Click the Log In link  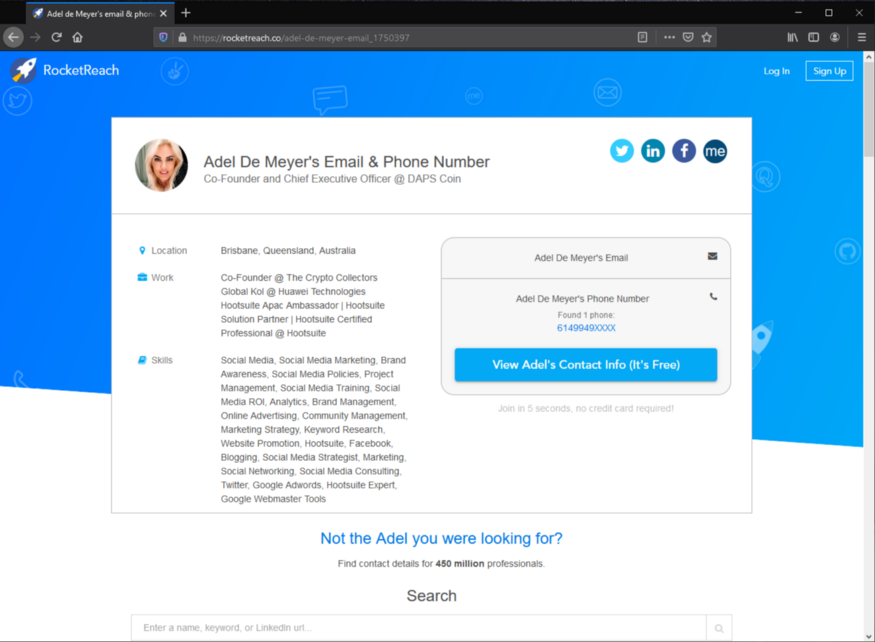coord(776,71)
